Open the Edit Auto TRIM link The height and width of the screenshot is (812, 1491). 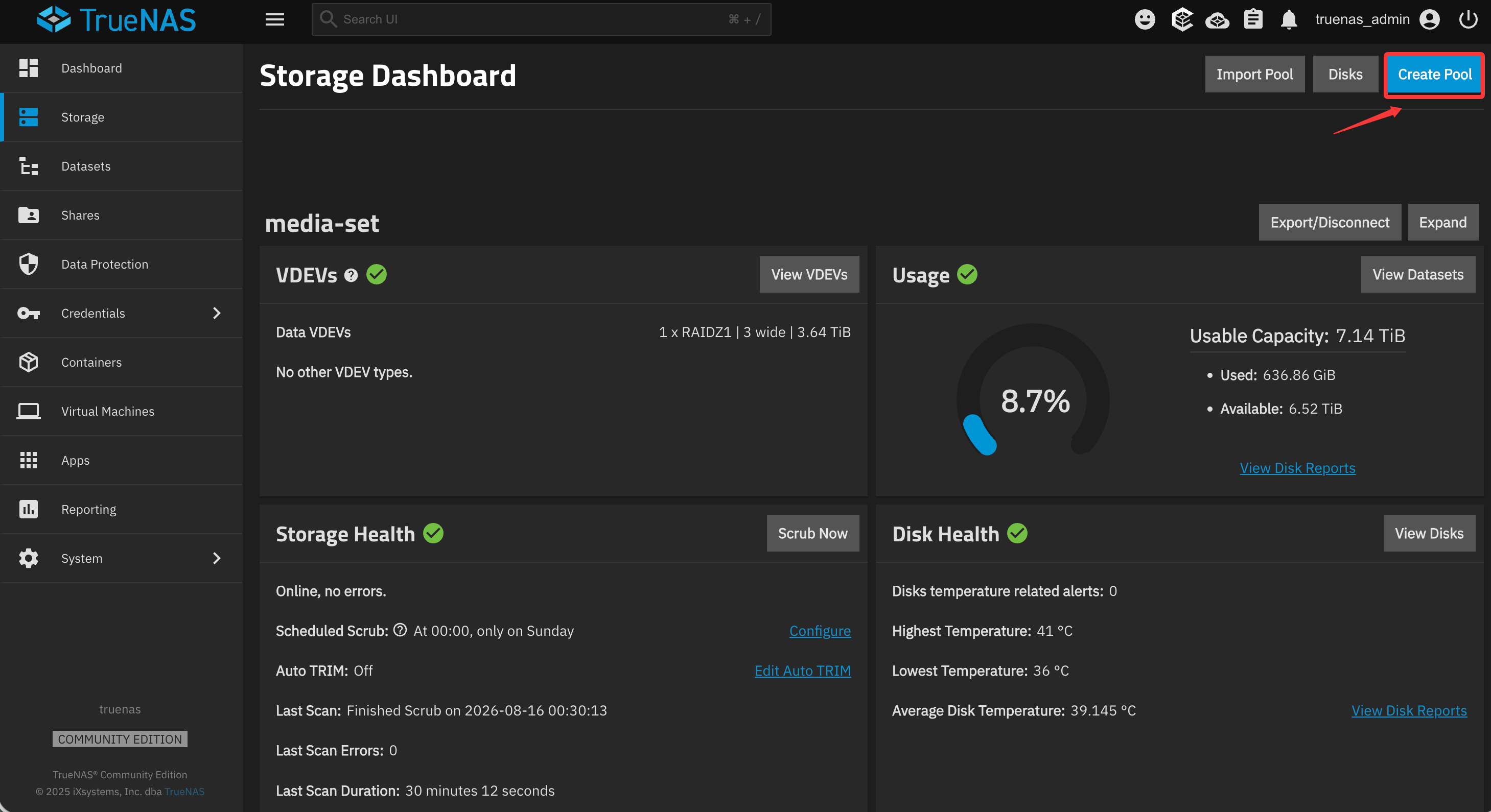point(802,671)
